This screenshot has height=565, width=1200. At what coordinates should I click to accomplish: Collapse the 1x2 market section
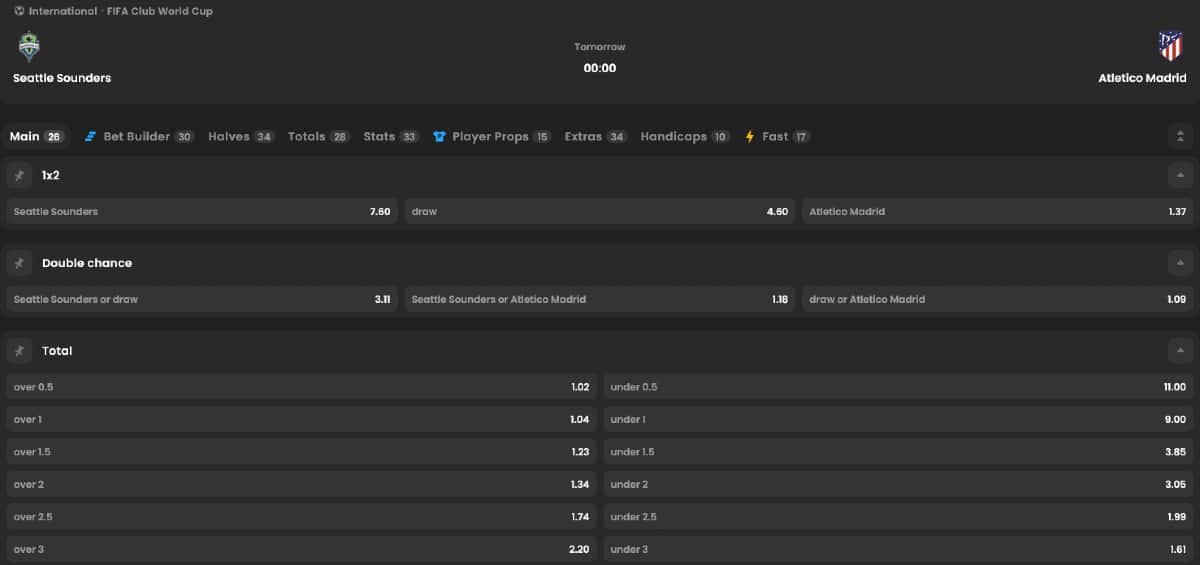pyautogui.click(x=1180, y=175)
